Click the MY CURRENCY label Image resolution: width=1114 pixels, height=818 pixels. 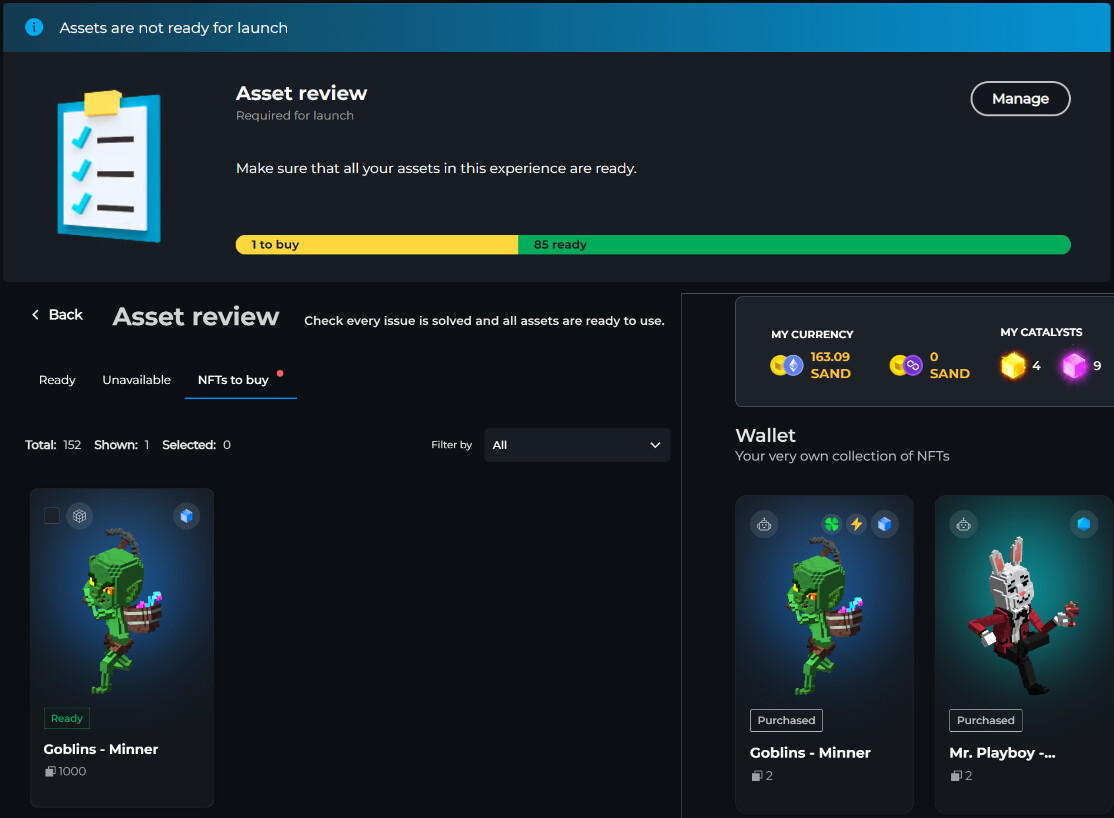812,334
